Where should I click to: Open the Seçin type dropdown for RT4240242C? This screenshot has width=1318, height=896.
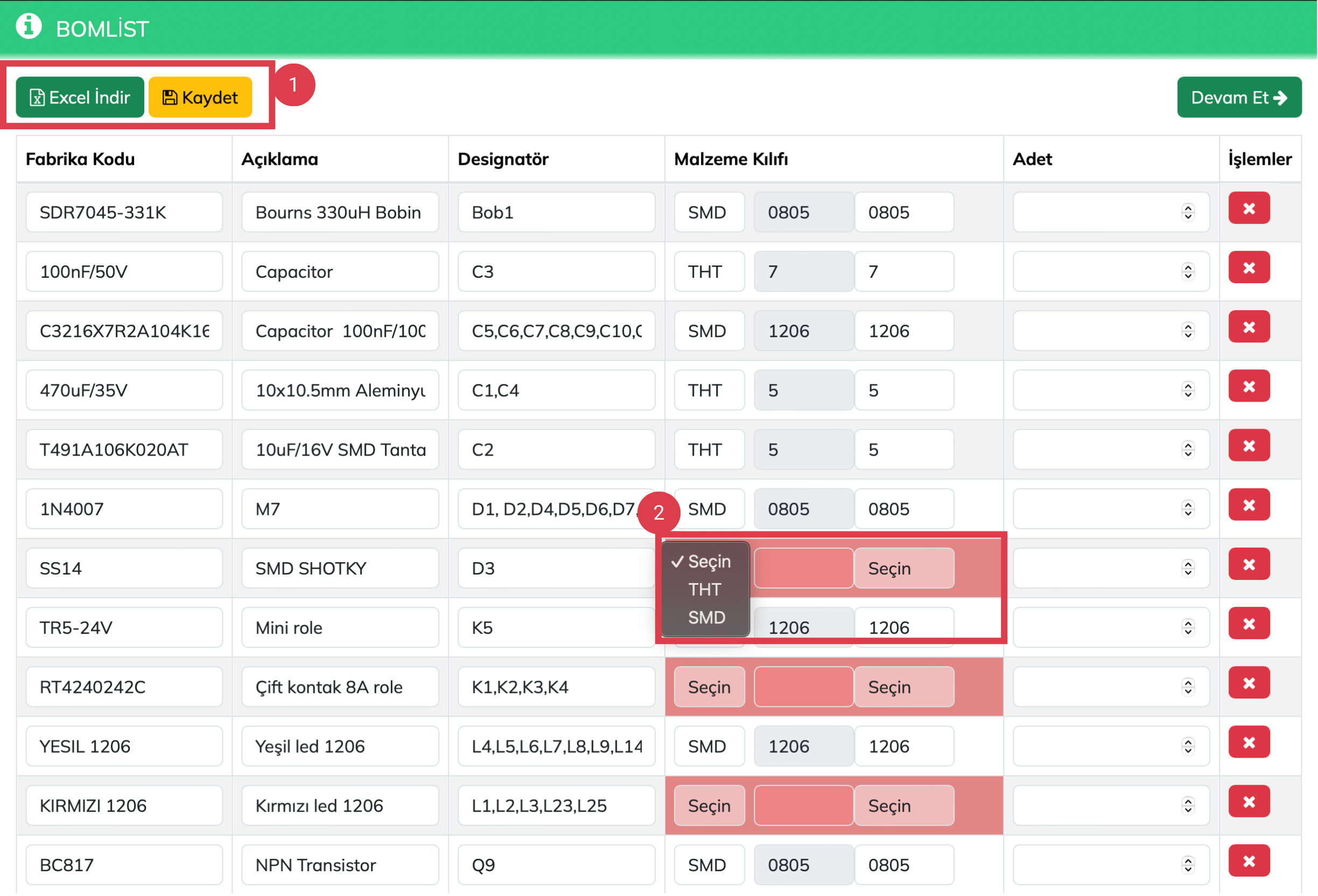click(x=710, y=687)
